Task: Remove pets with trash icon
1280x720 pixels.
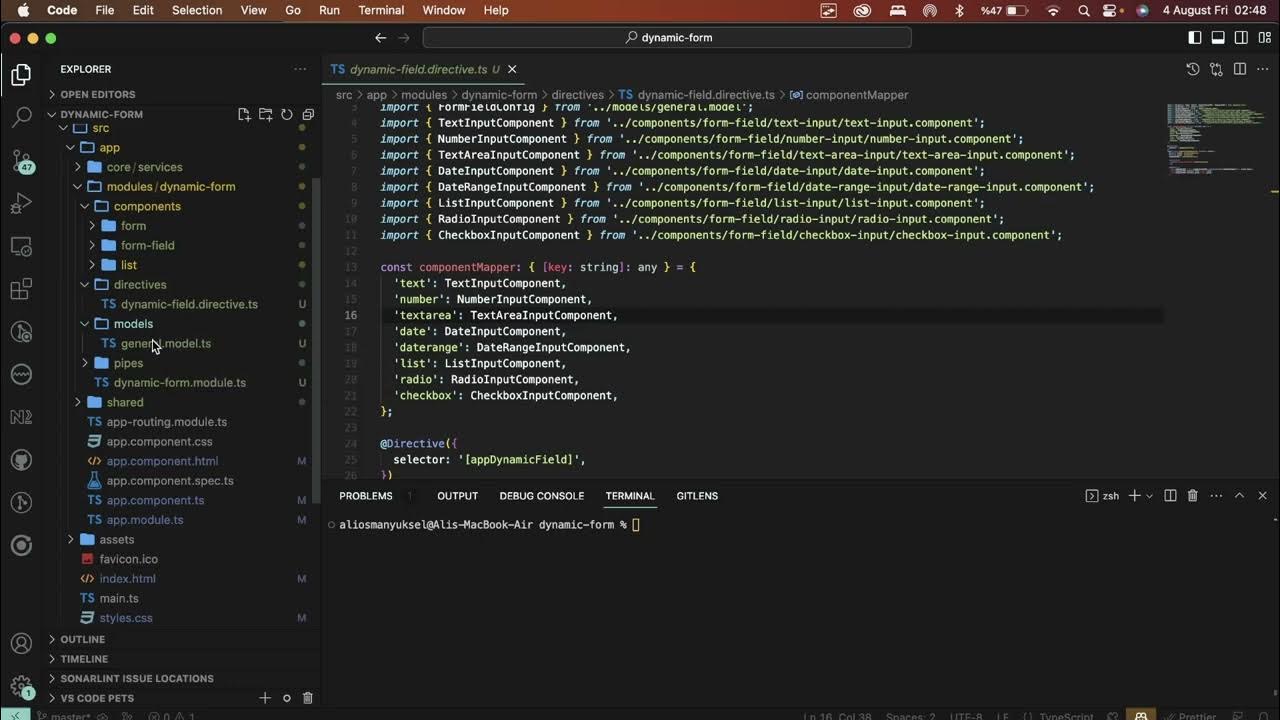Action: coord(308,698)
